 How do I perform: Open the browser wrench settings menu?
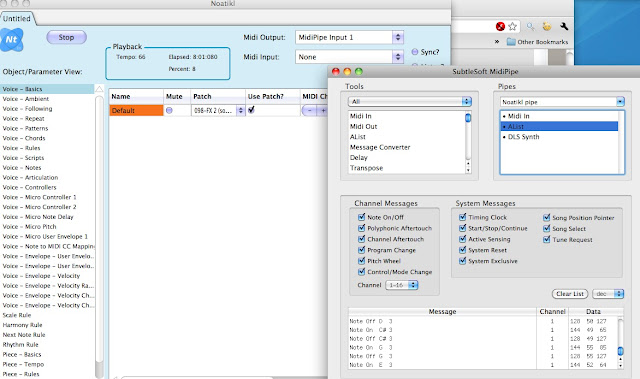(564, 27)
